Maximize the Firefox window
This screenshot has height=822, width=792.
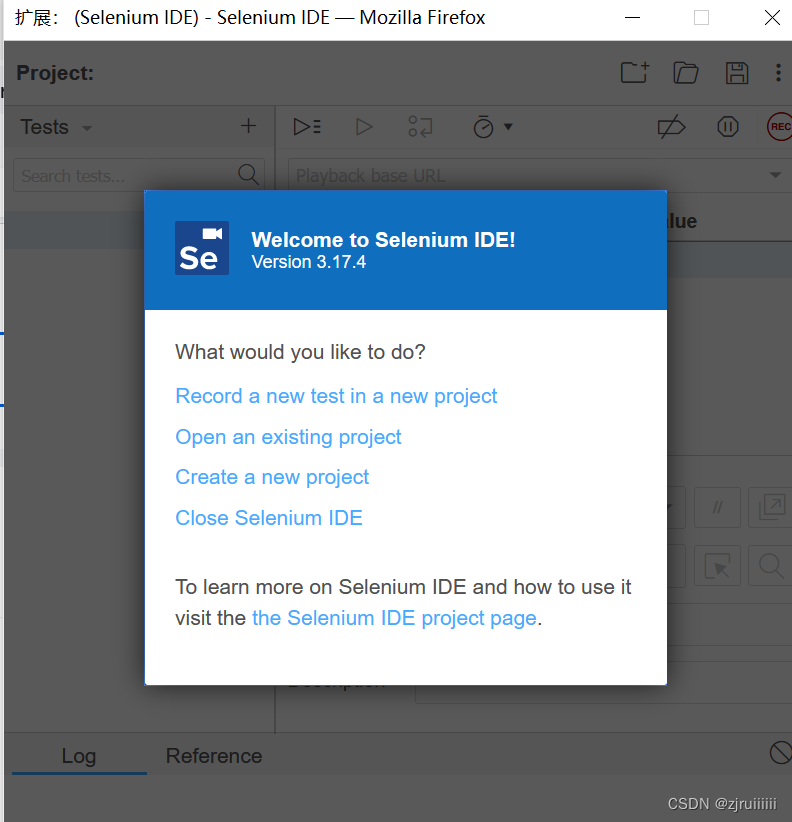click(701, 17)
